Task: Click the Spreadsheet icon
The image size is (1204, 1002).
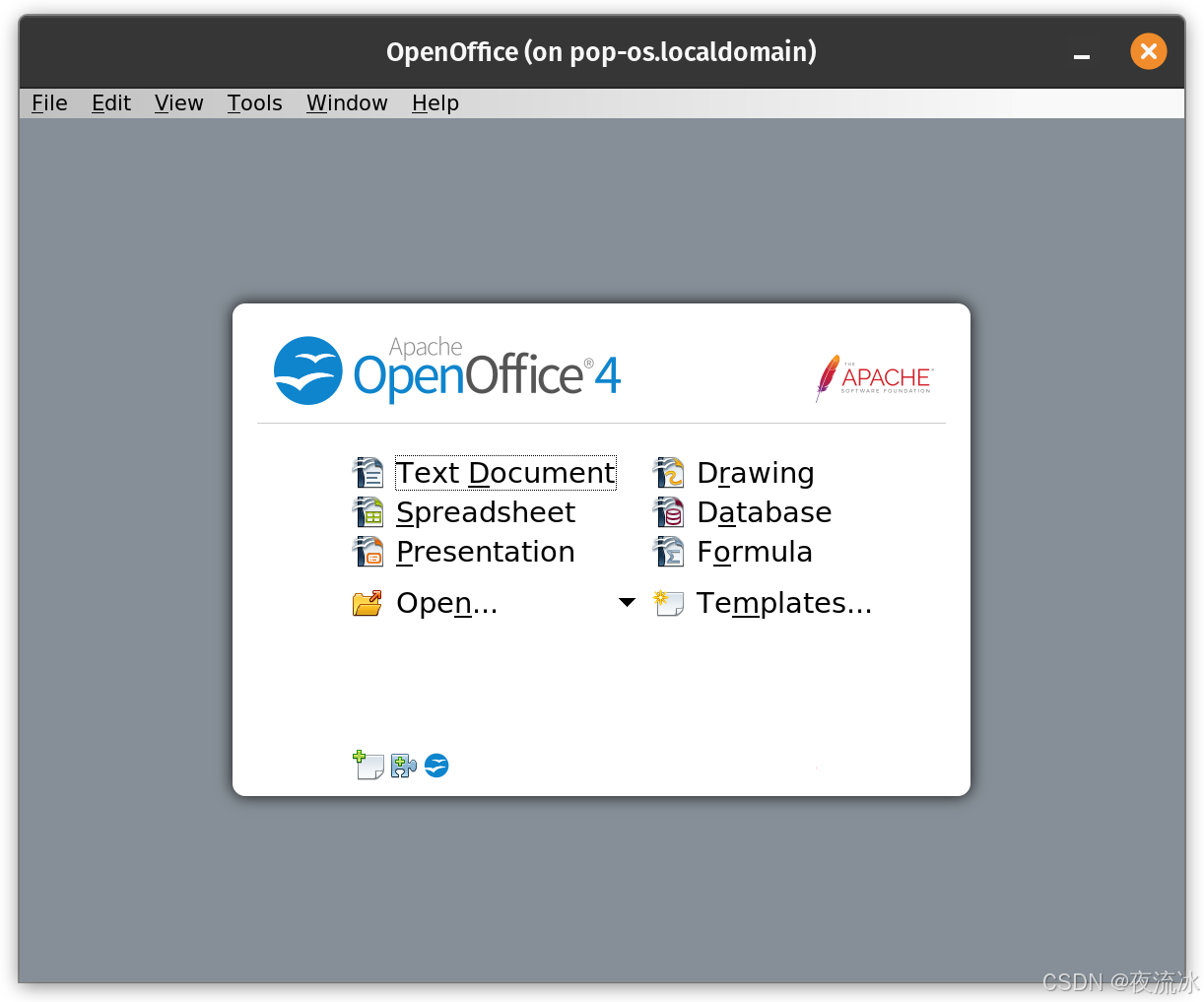Action: click(x=368, y=512)
